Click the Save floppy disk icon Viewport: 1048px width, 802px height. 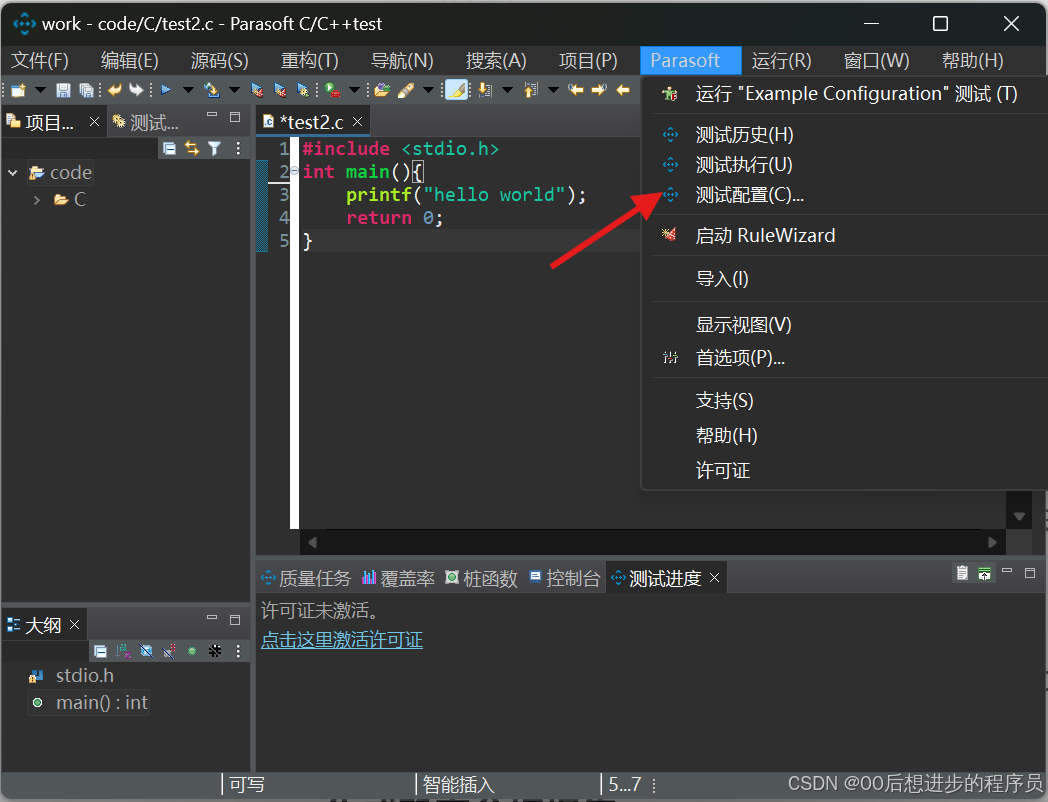63,90
